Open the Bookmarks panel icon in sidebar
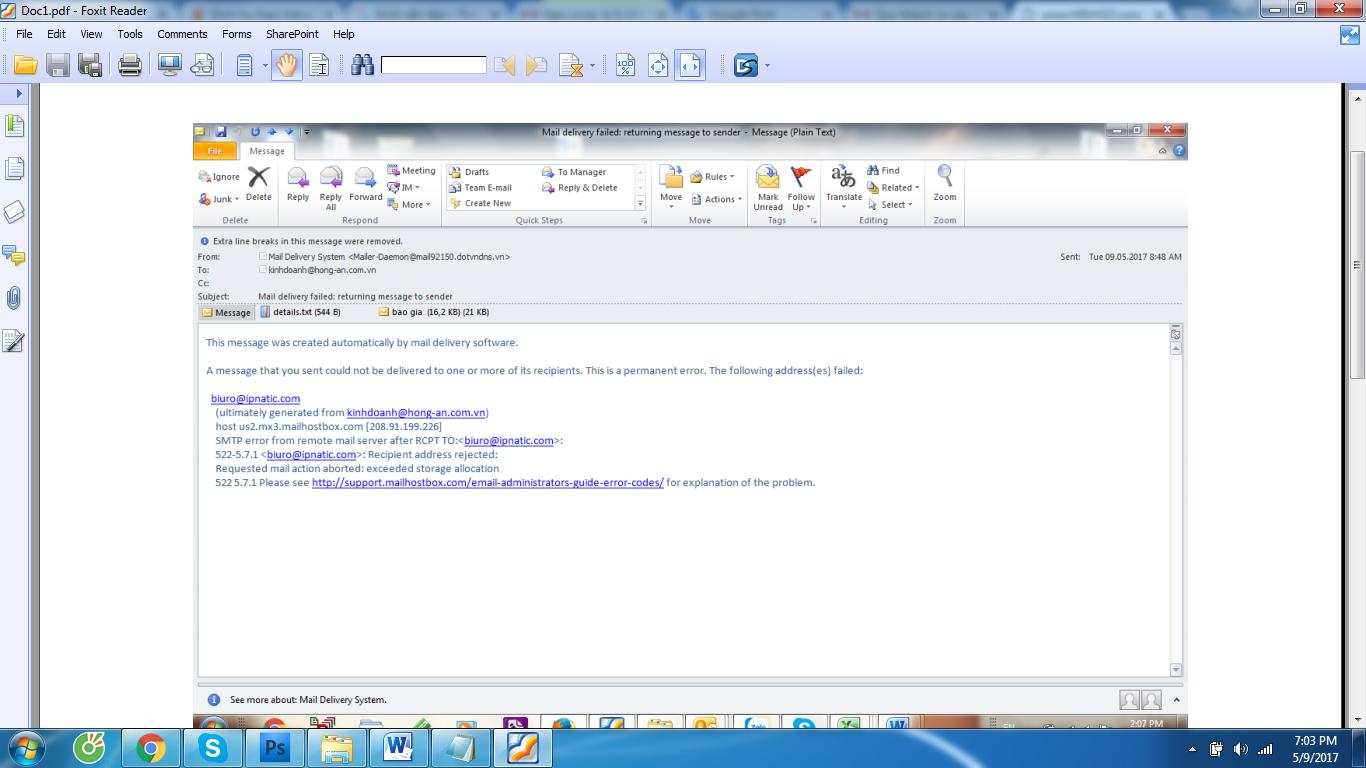 14,126
